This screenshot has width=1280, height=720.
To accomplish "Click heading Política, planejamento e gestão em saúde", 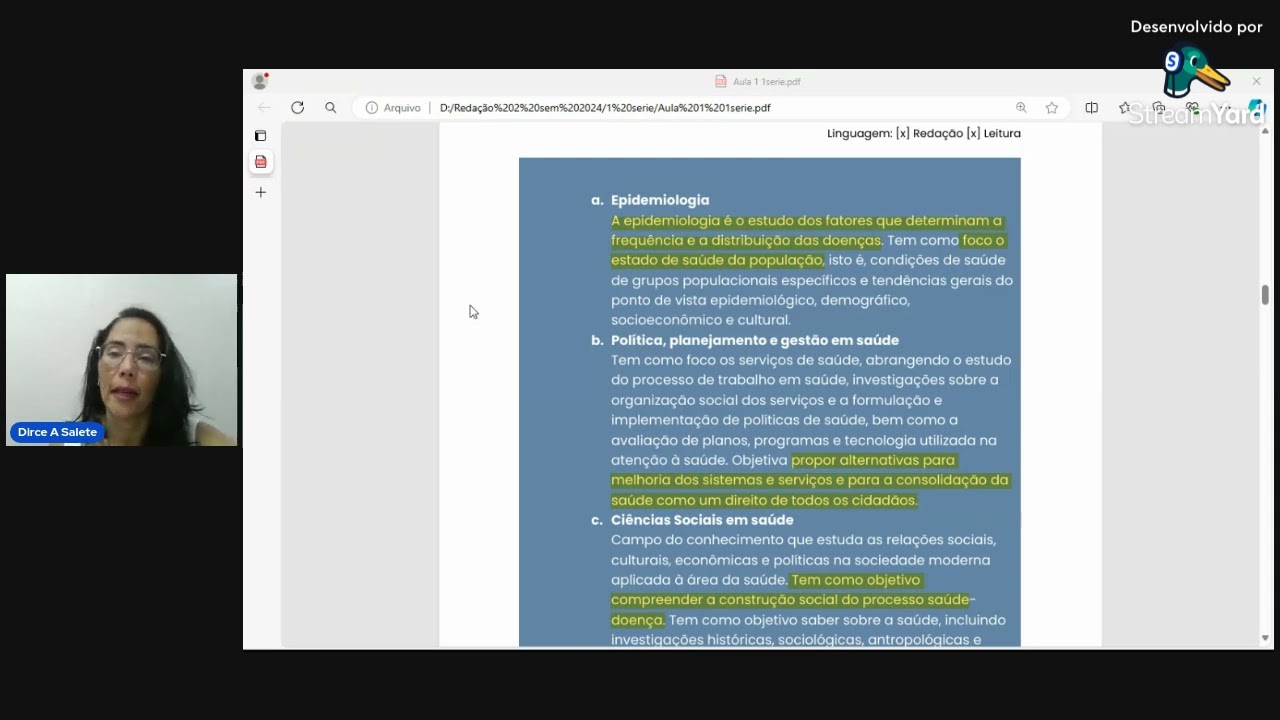I will tap(755, 340).
